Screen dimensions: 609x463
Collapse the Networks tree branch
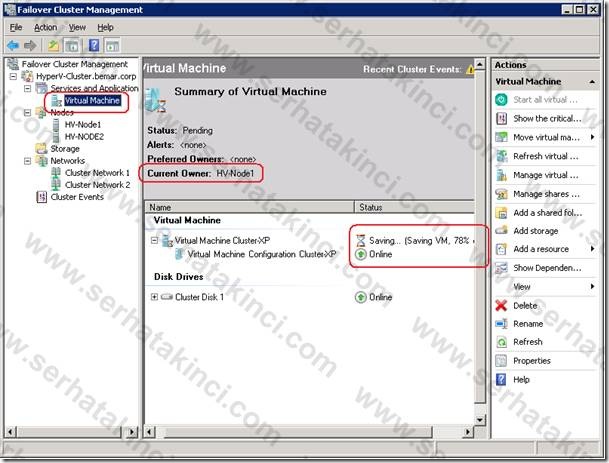28,160
